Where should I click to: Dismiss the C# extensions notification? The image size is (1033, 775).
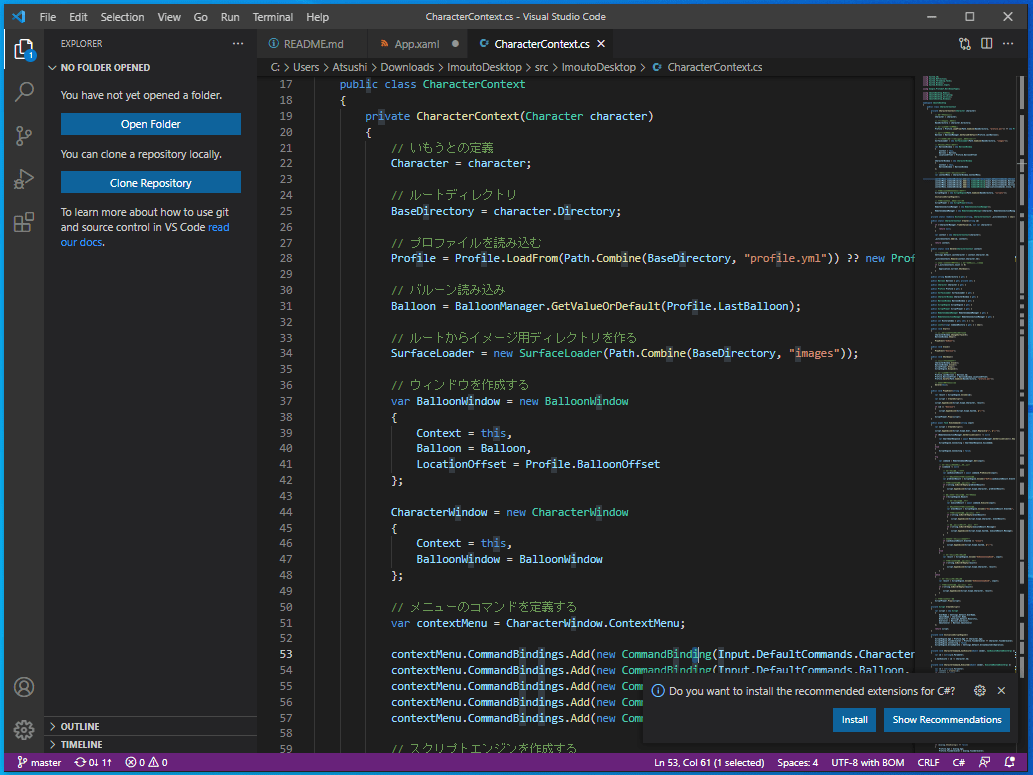[1001, 691]
